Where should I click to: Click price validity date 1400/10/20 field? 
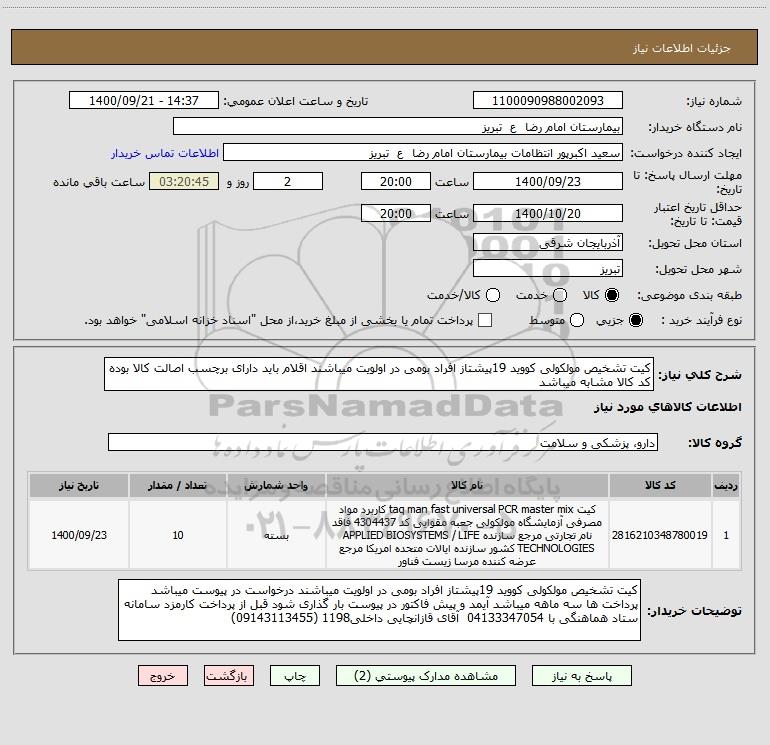click(x=548, y=213)
